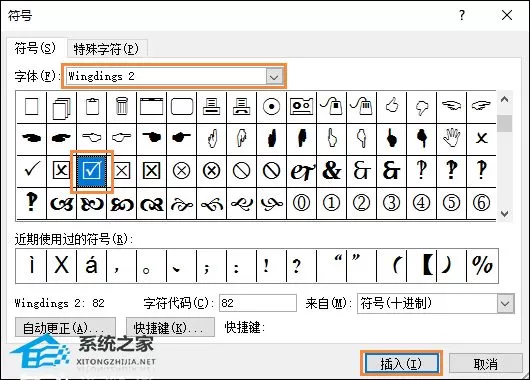The height and width of the screenshot is (380, 530).
Task: Click the 取消 button
Action: point(486,364)
